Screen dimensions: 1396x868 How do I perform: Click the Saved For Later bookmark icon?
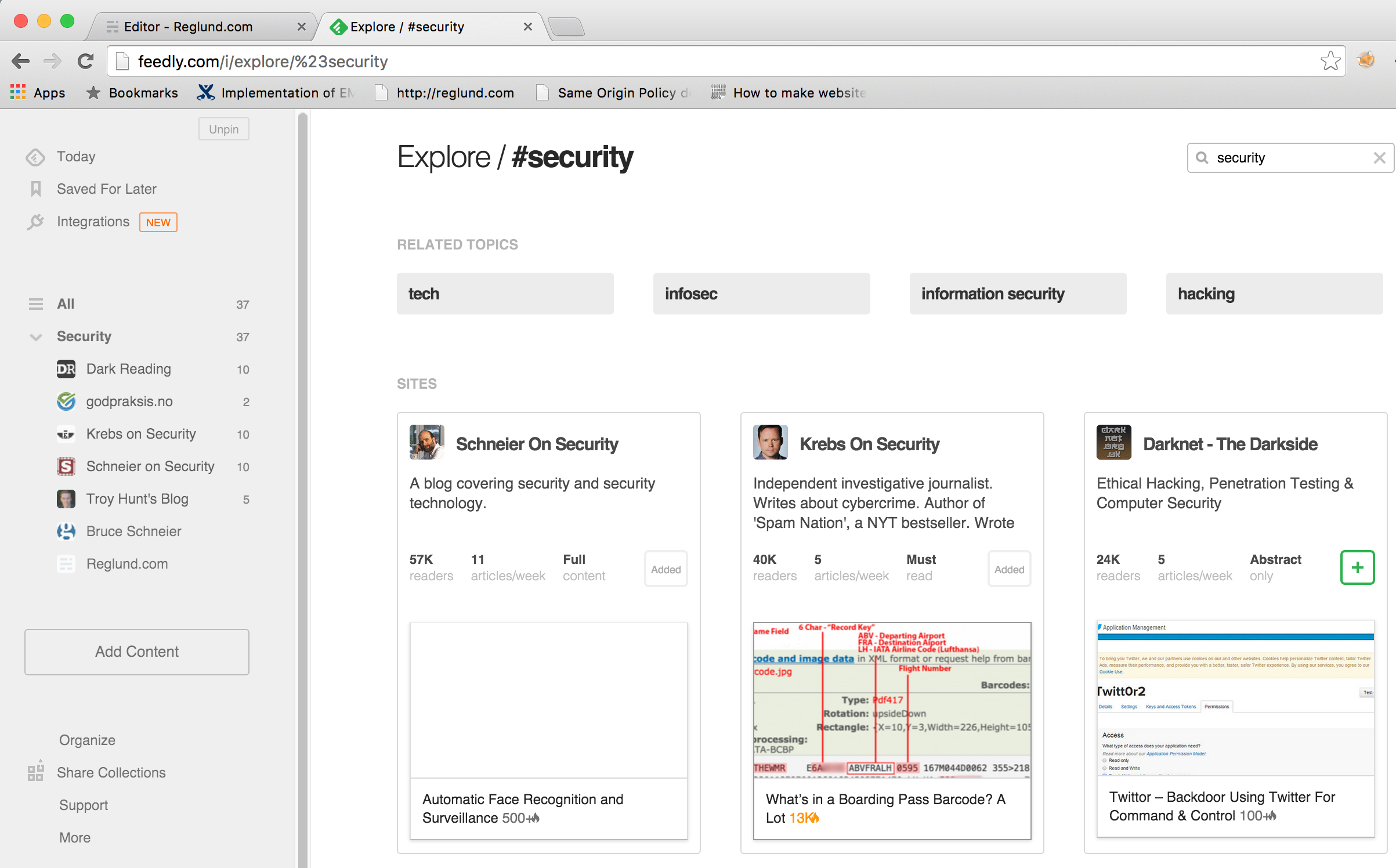pos(36,189)
